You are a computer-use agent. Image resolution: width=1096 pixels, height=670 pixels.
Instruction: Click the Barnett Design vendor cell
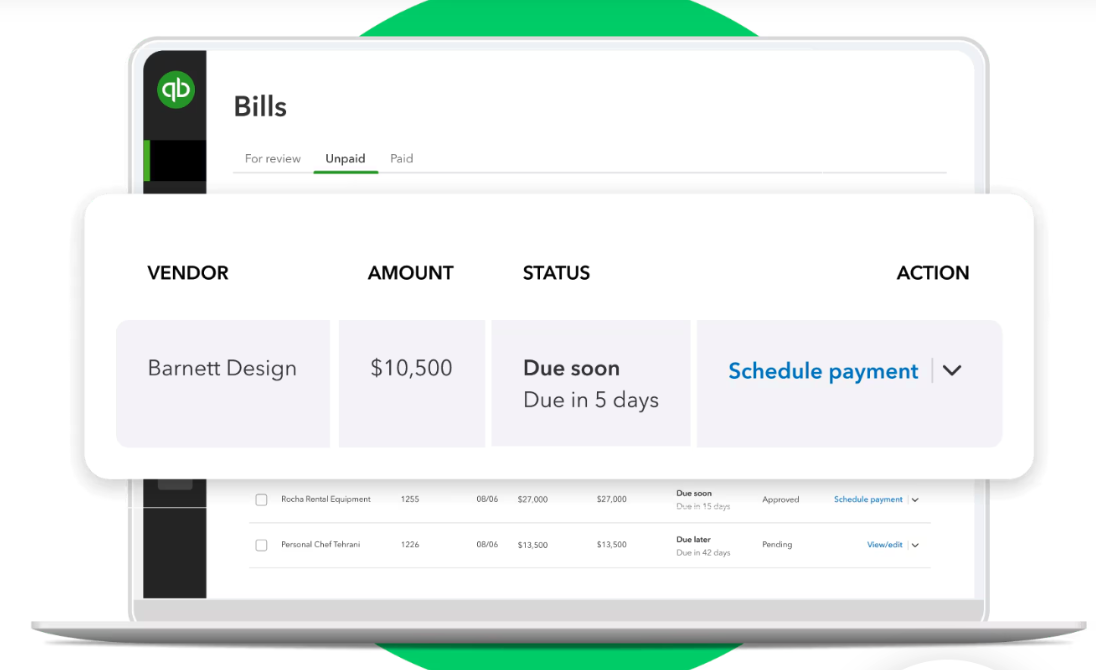coord(223,384)
